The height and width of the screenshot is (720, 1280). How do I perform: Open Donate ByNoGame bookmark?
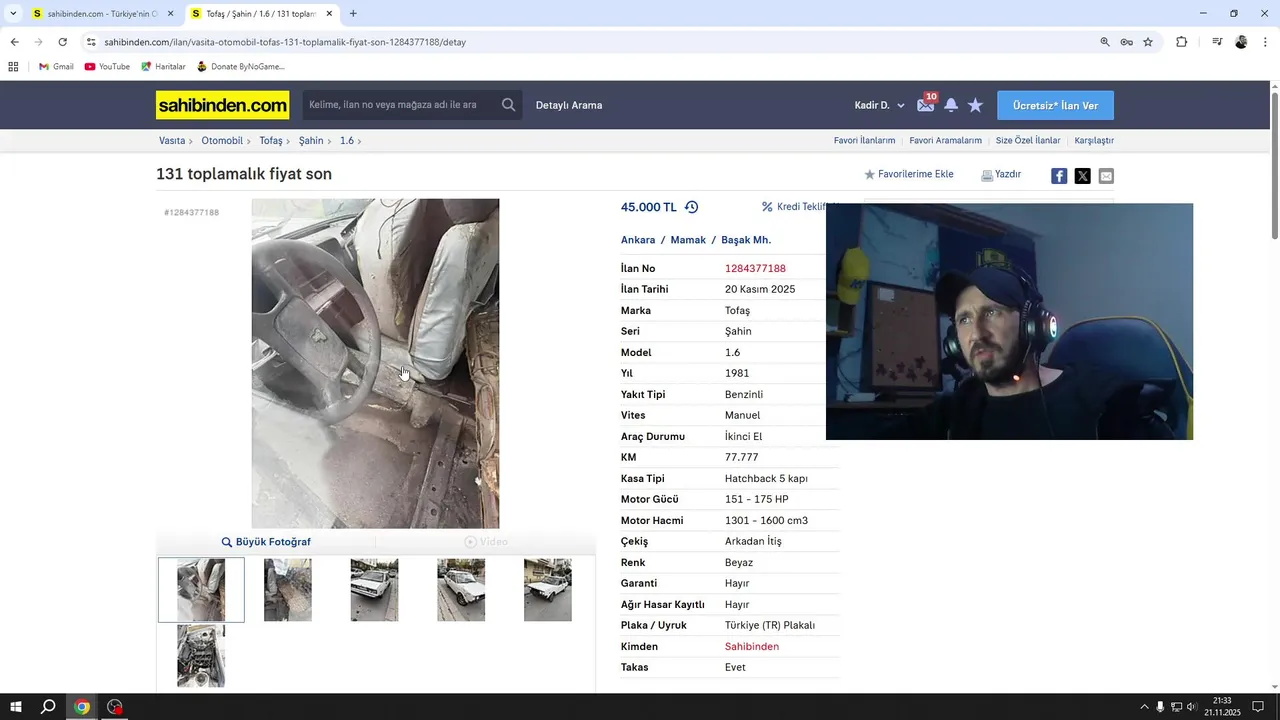tap(240, 67)
